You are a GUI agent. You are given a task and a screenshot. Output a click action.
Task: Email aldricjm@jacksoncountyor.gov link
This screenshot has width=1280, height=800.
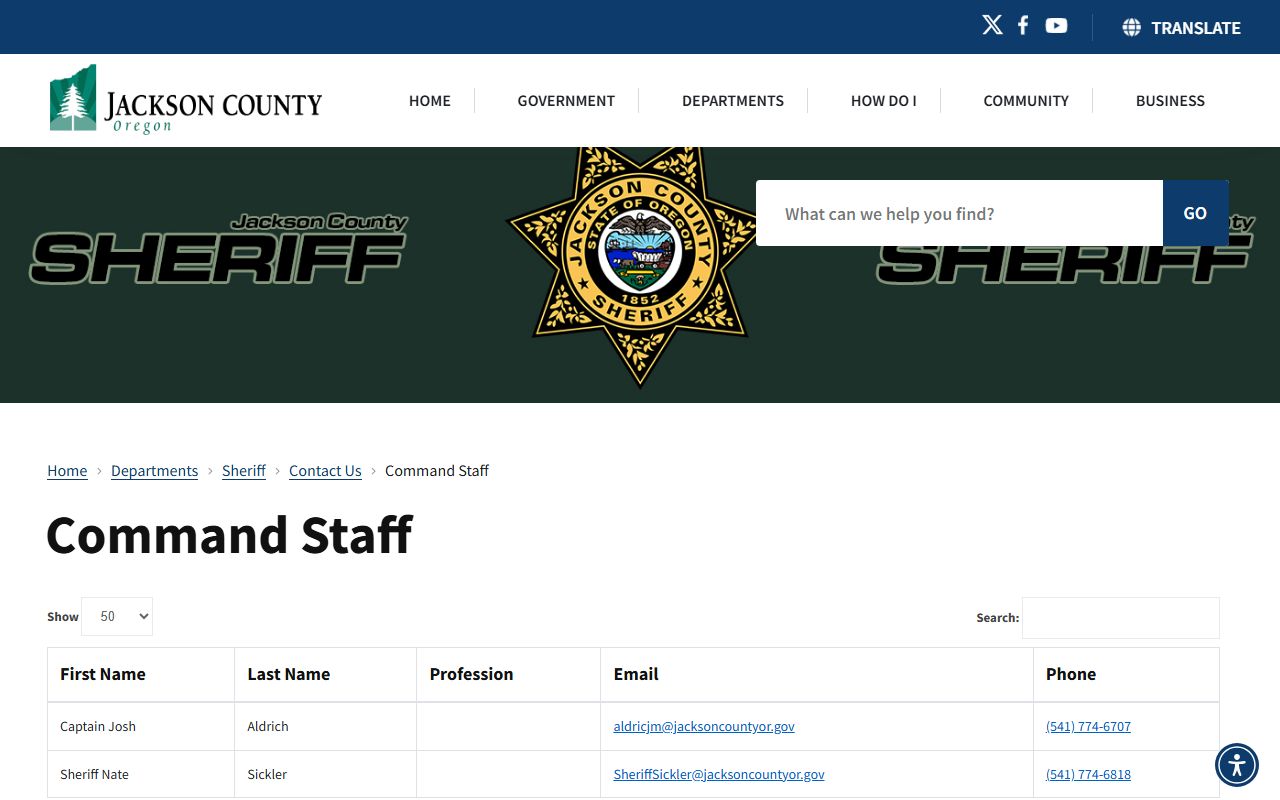[x=704, y=727]
